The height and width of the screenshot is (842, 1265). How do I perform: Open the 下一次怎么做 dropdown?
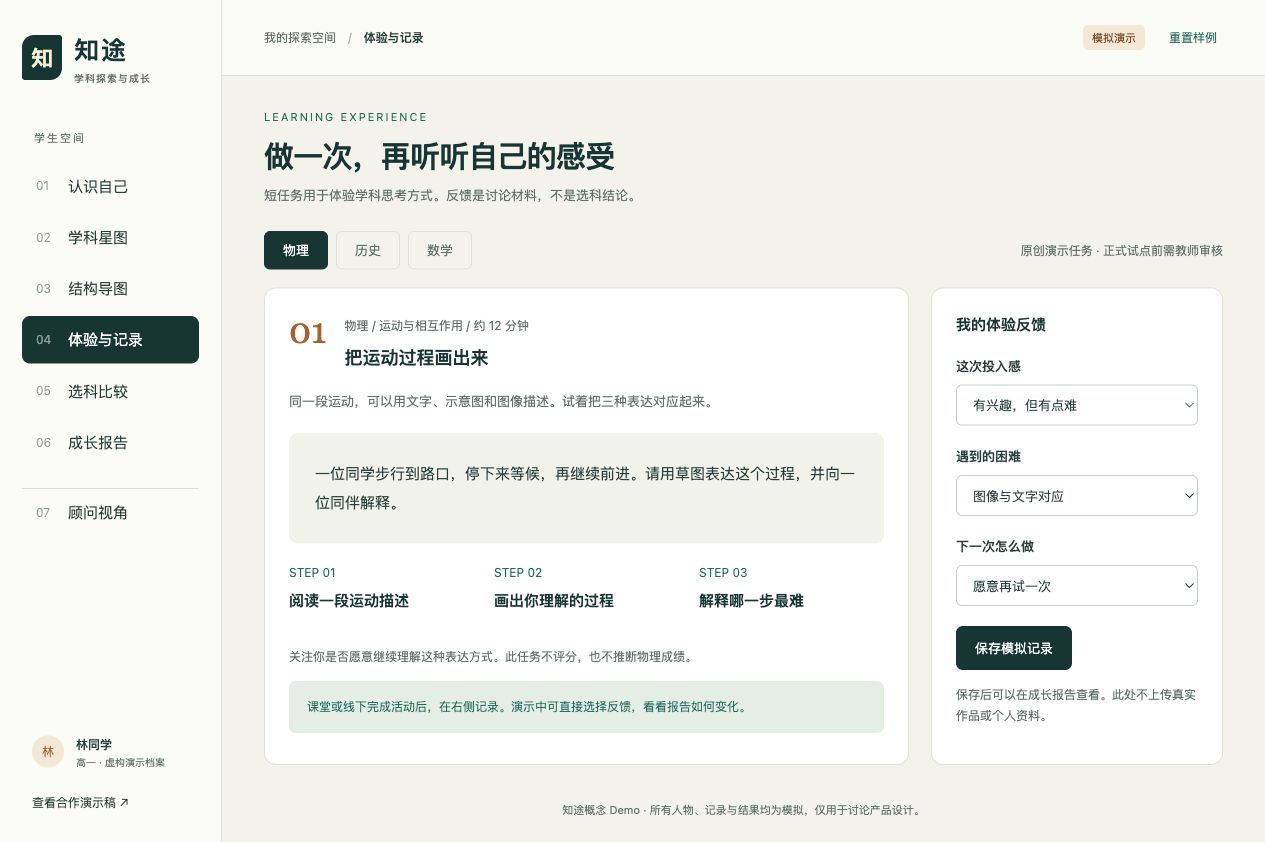point(1077,585)
